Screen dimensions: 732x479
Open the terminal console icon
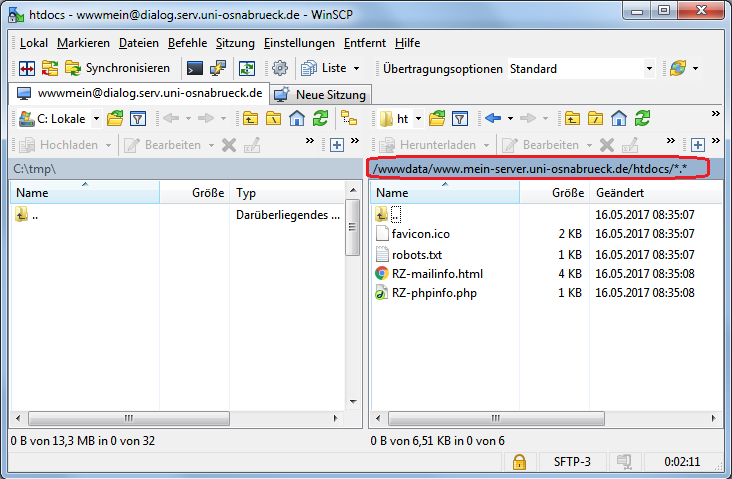[195, 68]
